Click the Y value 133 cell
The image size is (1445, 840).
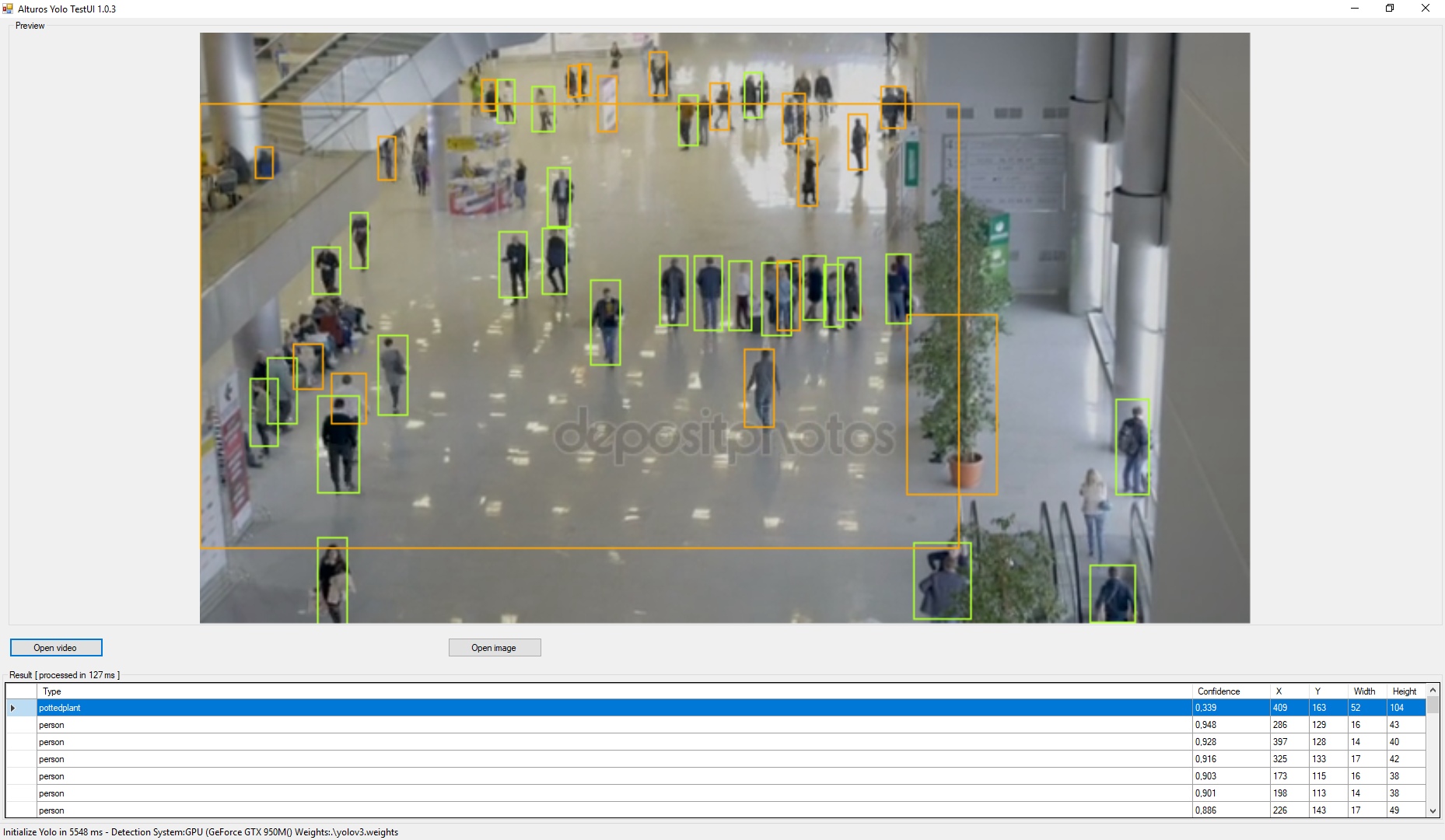1328,759
